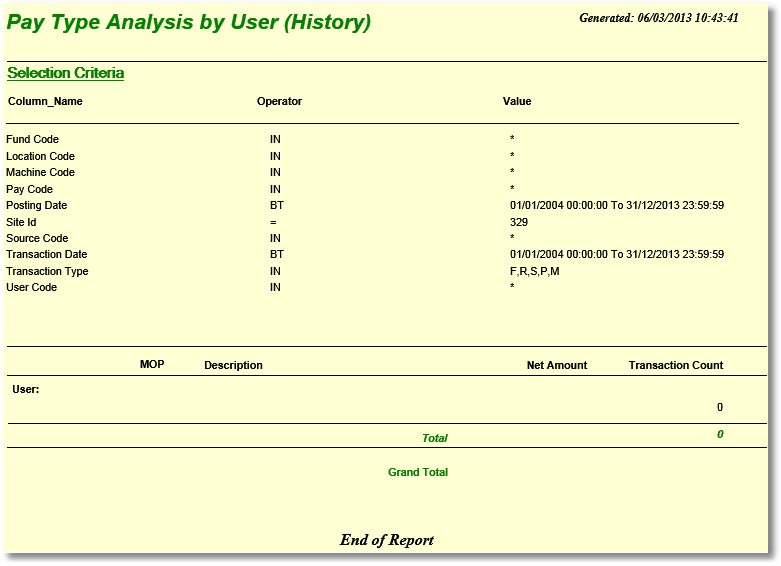This screenshot has width=781, height=566.
Task: Select the IN operator in the Source Code row
Action: (275, 238)
